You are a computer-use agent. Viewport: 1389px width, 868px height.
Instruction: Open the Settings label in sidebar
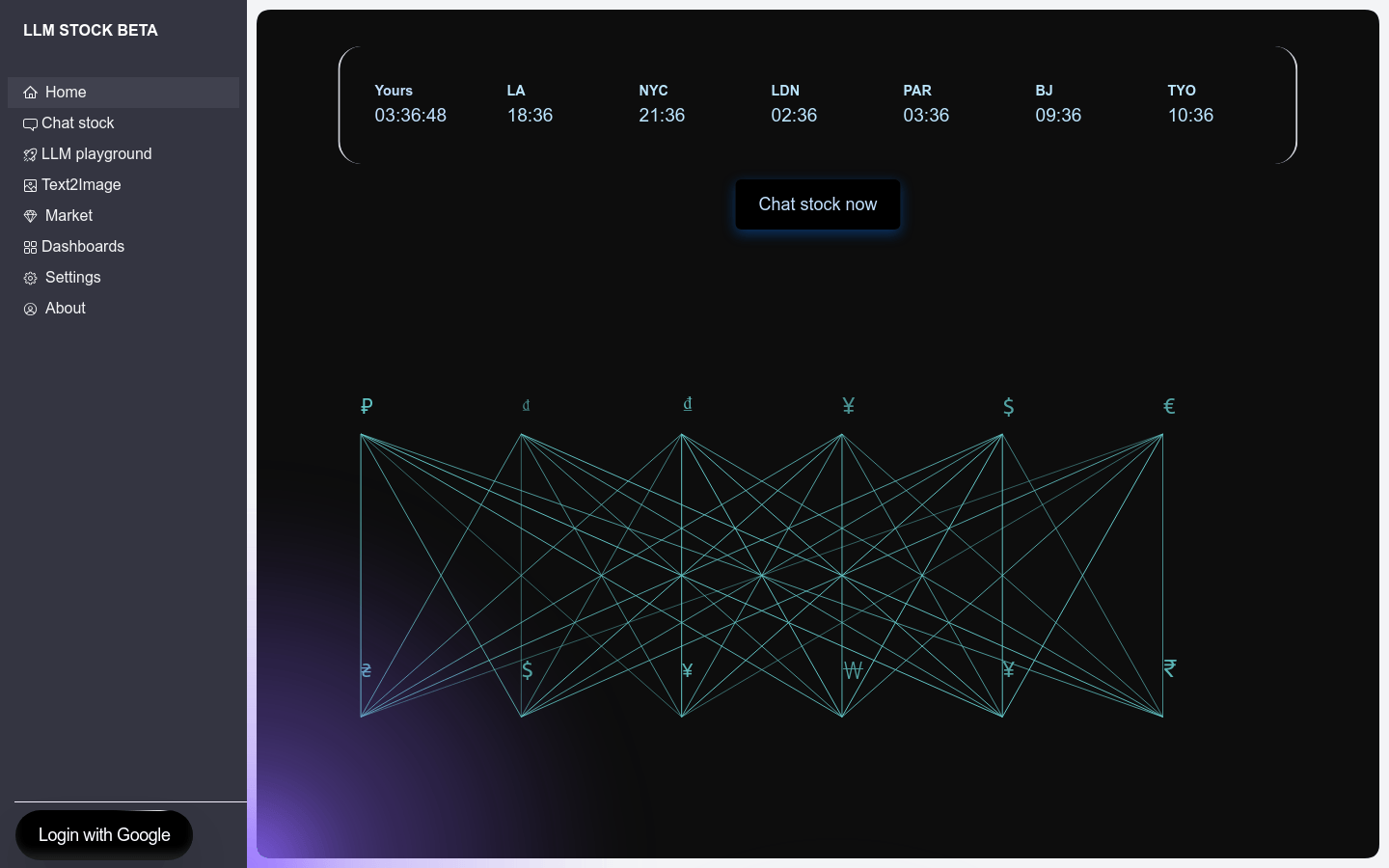(x=73, y=278)
